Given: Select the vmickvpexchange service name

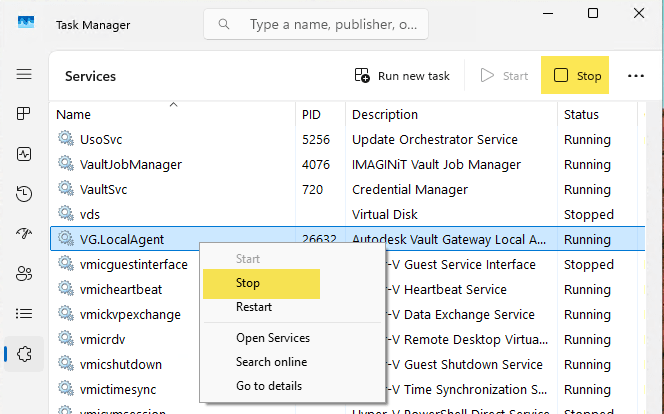Looking at the screenshot, I should coord(130,315).
